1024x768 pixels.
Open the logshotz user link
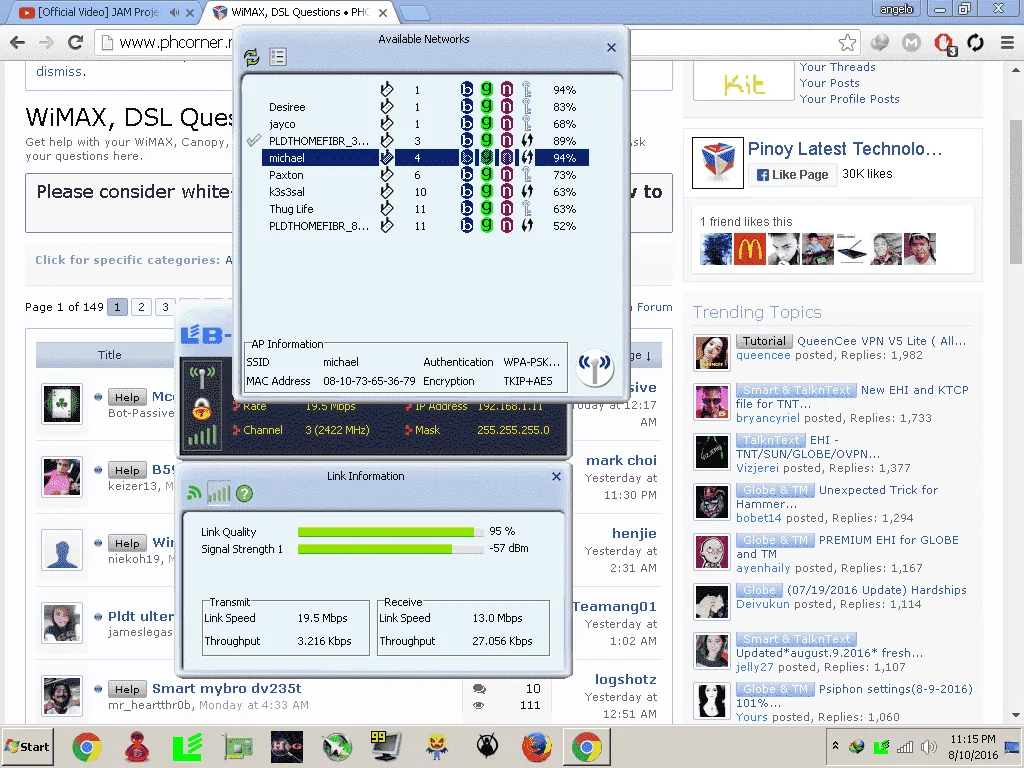[626, 680]
